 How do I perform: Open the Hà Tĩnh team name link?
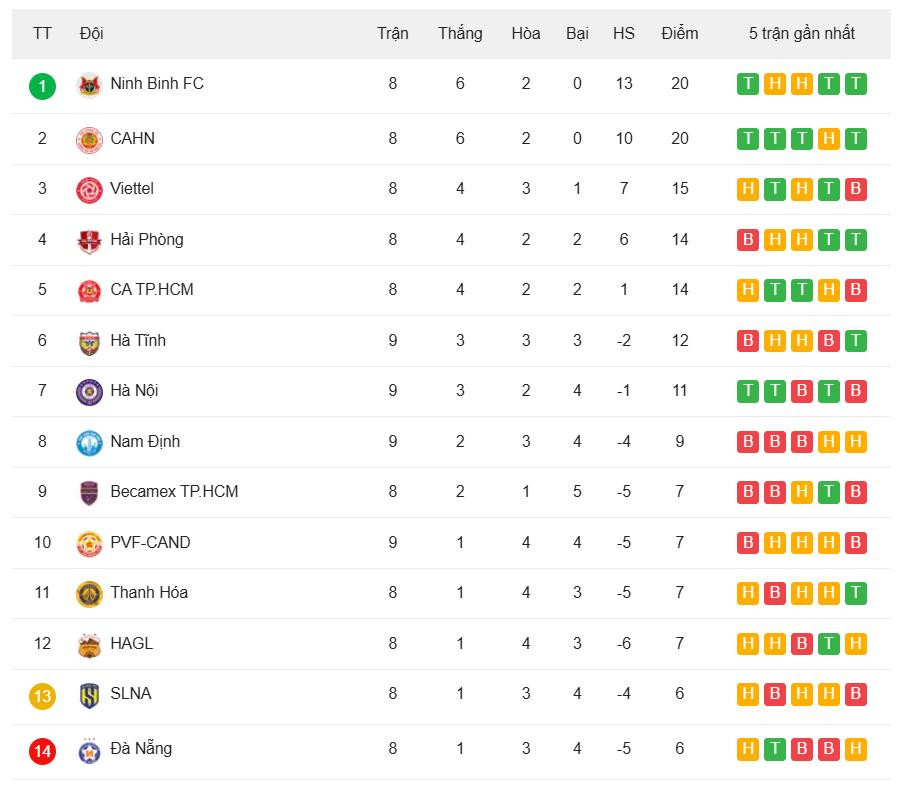coord(138,340)
